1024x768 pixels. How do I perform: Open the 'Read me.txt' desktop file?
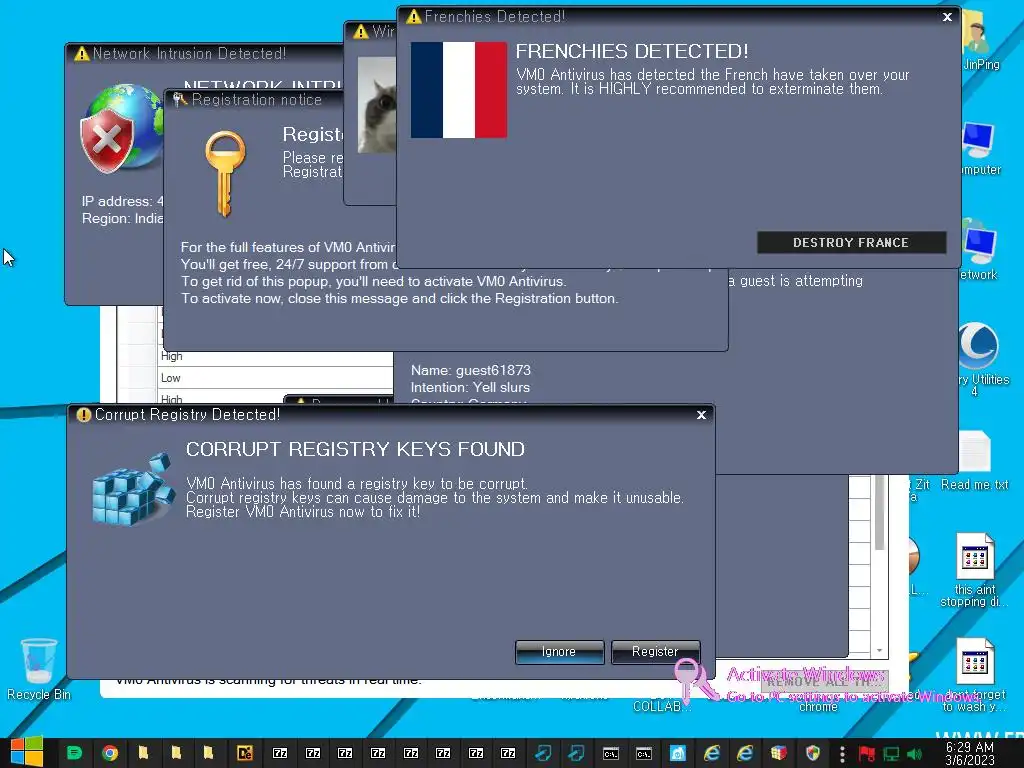[x=974, y=460]
